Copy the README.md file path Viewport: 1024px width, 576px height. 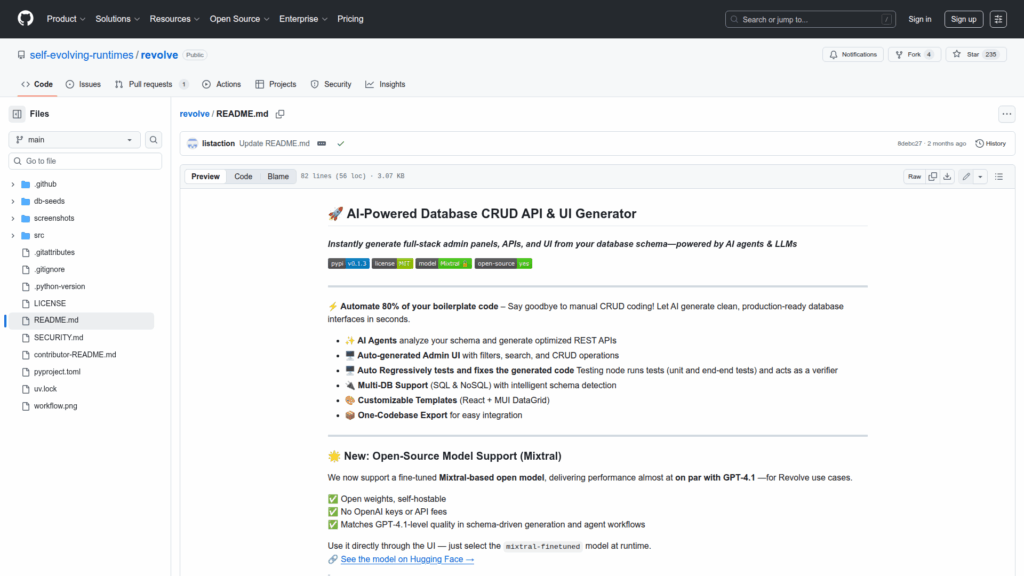point(280,114)
